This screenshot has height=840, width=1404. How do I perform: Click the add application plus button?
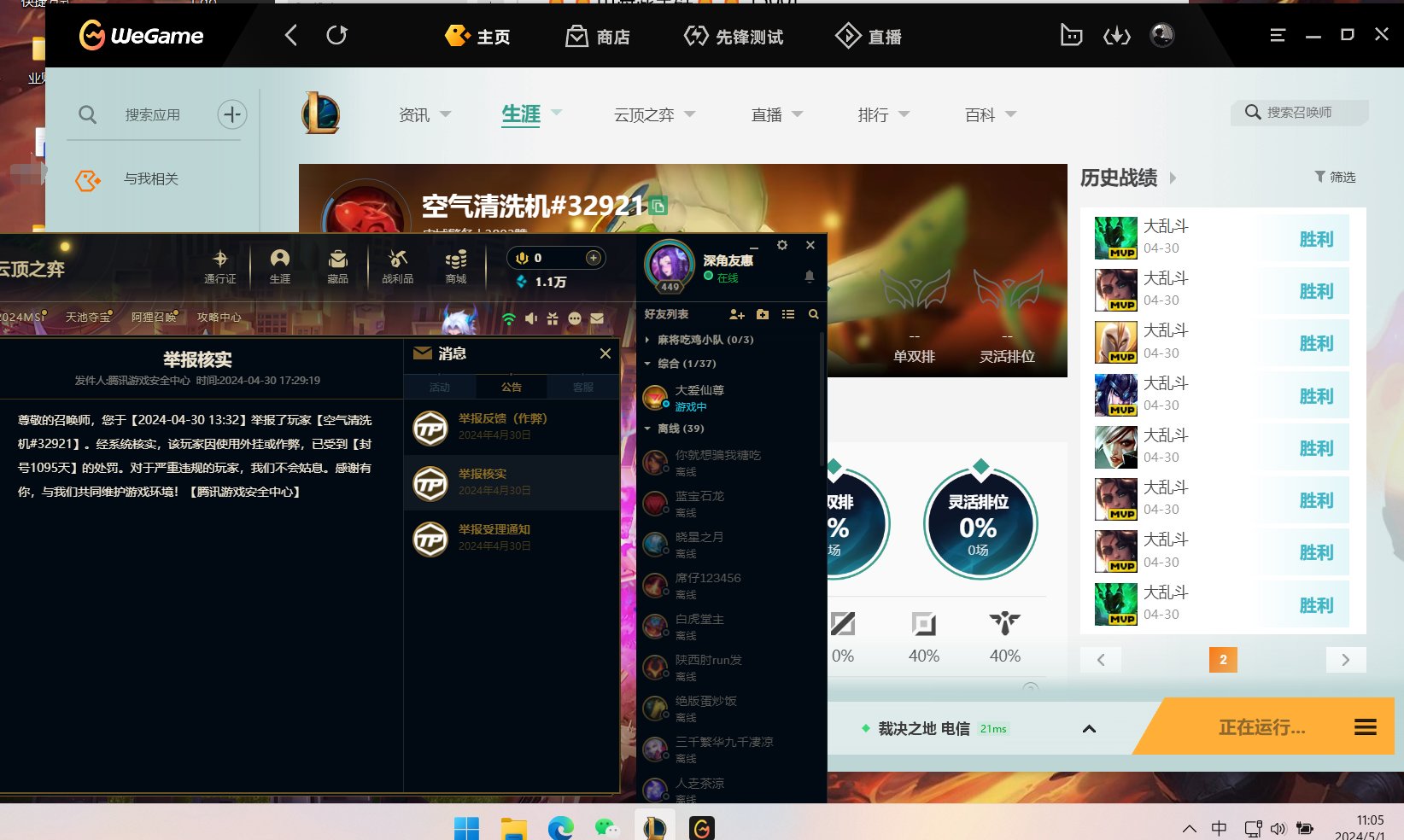tap(231, 114)
